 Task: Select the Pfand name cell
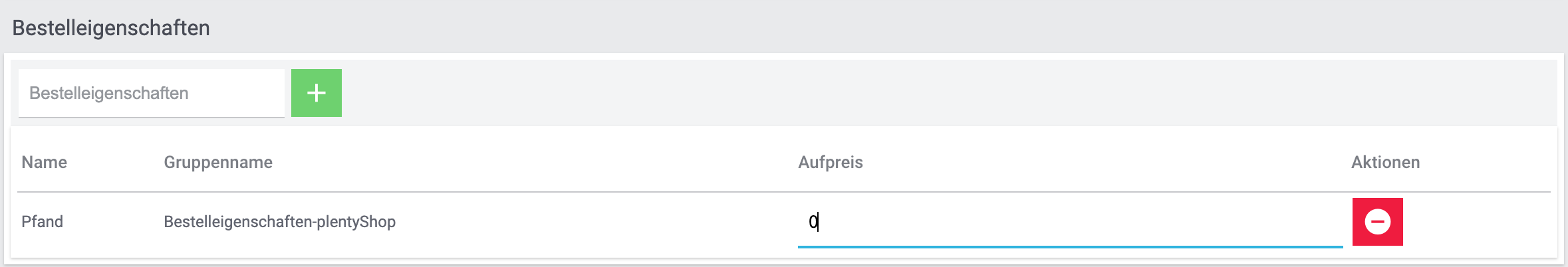pyautogui.click(x=42, y=222)
